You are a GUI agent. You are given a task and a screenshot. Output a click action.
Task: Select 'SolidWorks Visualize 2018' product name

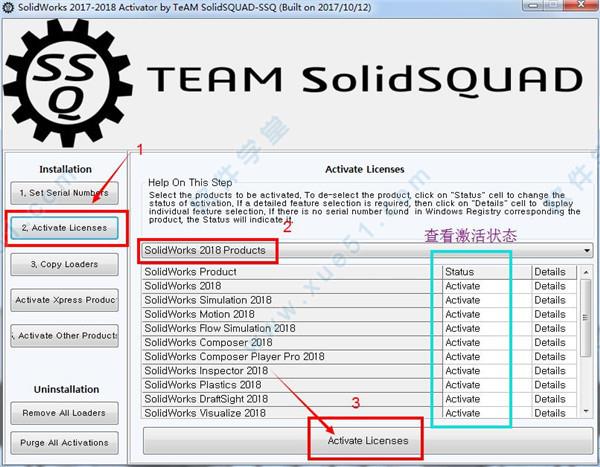point(292,413)
